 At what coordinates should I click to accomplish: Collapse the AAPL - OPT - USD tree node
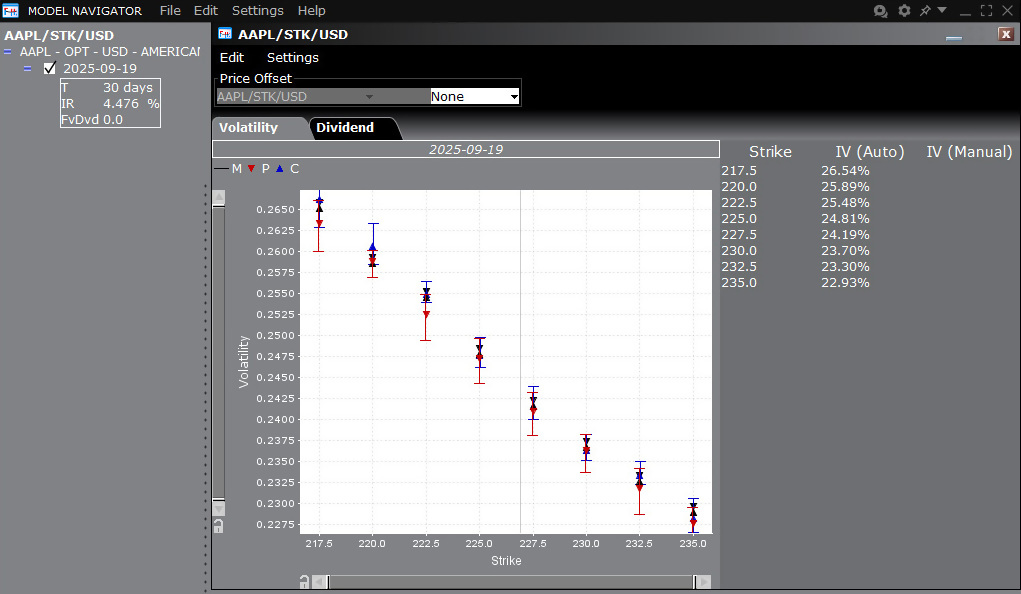pos(8,51)
